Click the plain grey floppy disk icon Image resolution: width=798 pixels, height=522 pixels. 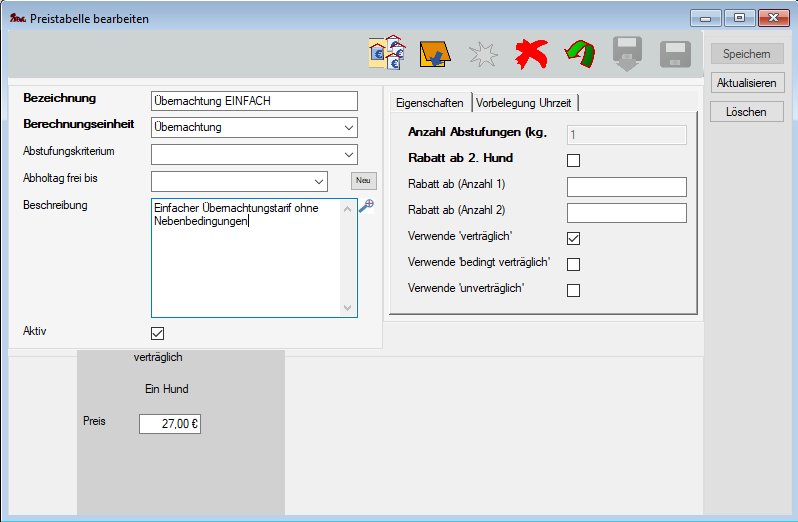click(675, 54)
